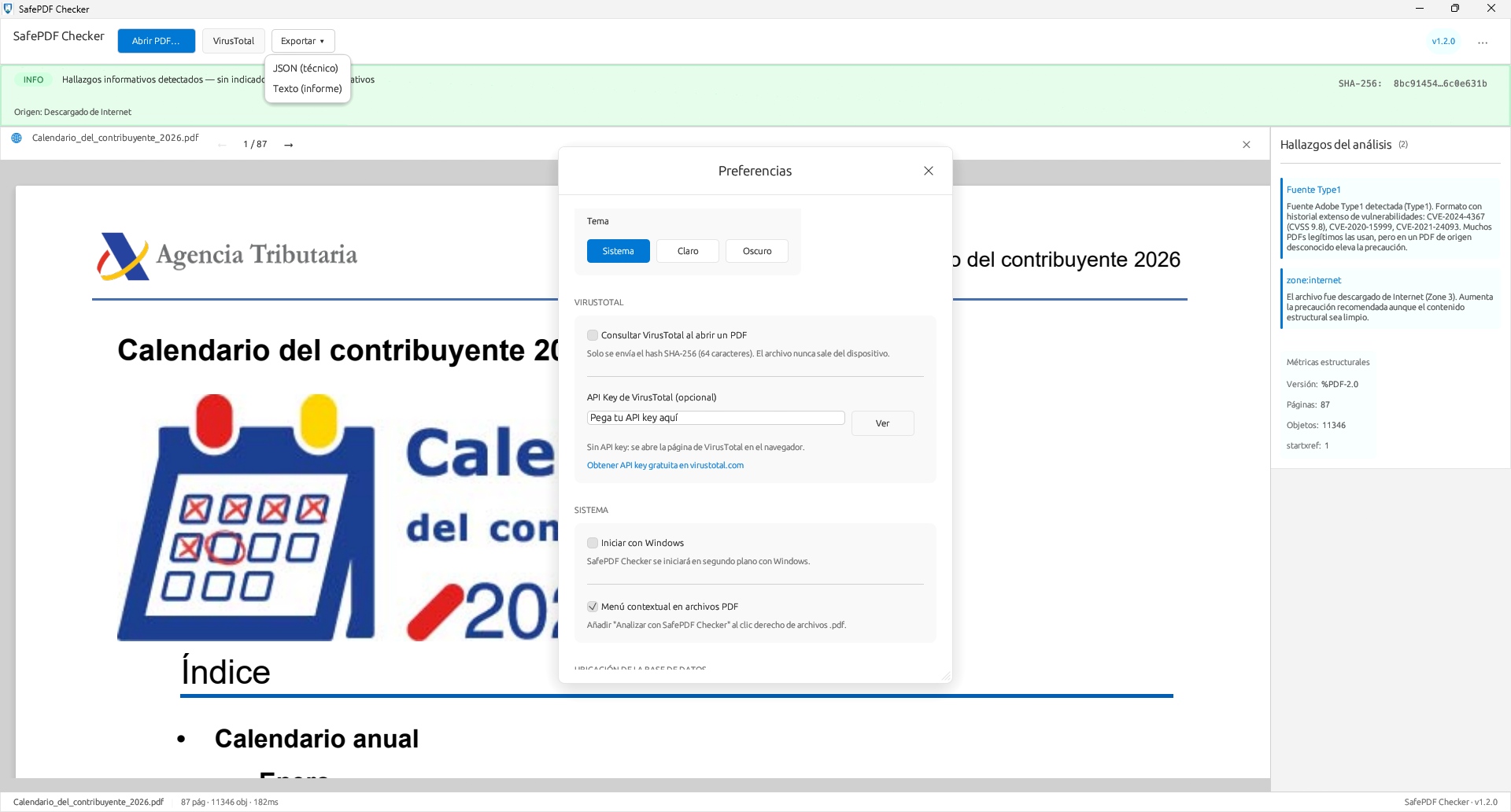Click the v1.2.0 version badge
This screenshot has height=812, width=1511.
click(x=1443, y=41)
